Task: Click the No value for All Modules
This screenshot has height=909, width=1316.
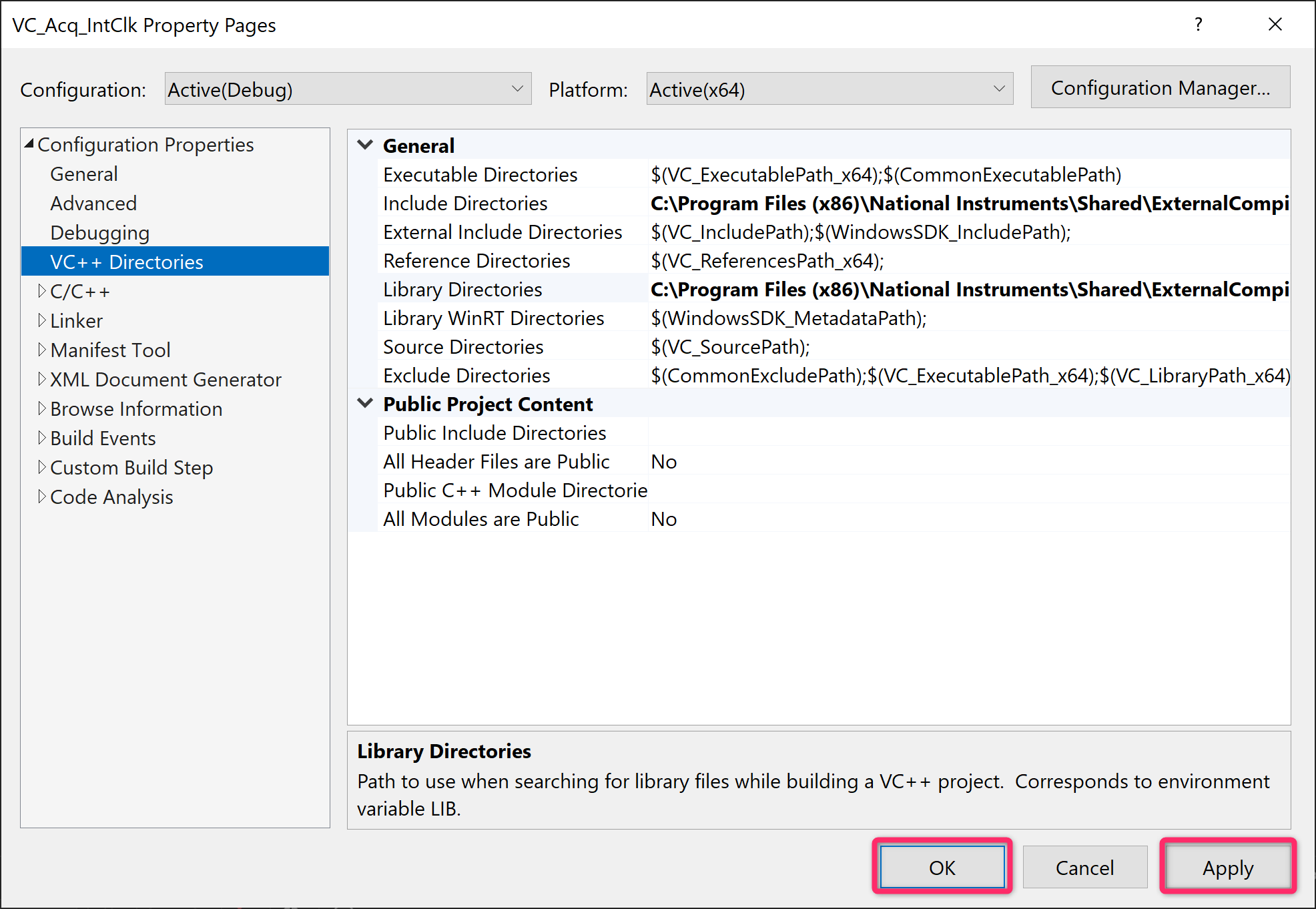Action: pyautogui.click(x=969, y=519)
